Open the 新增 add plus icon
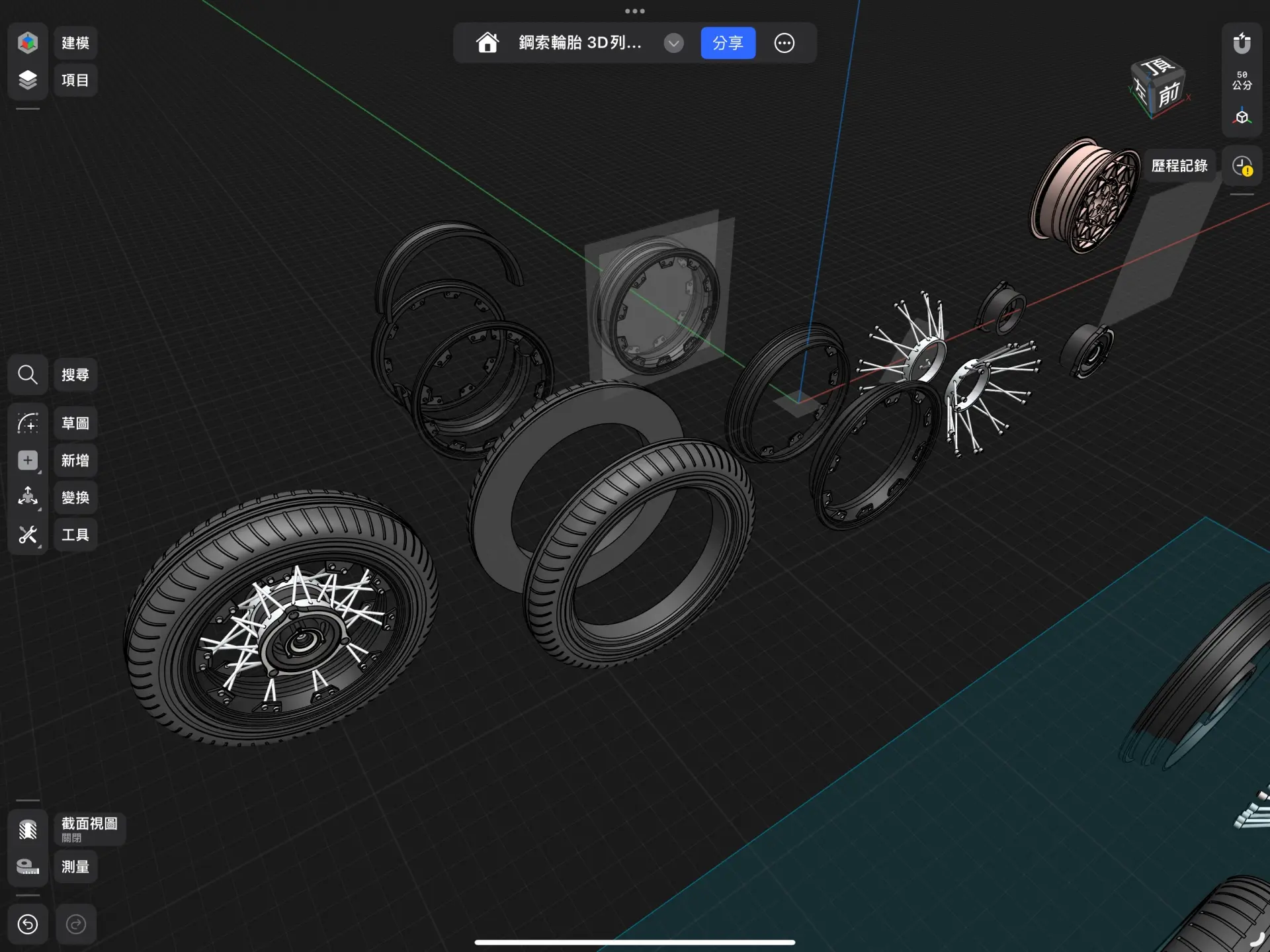 pos(27,460)
